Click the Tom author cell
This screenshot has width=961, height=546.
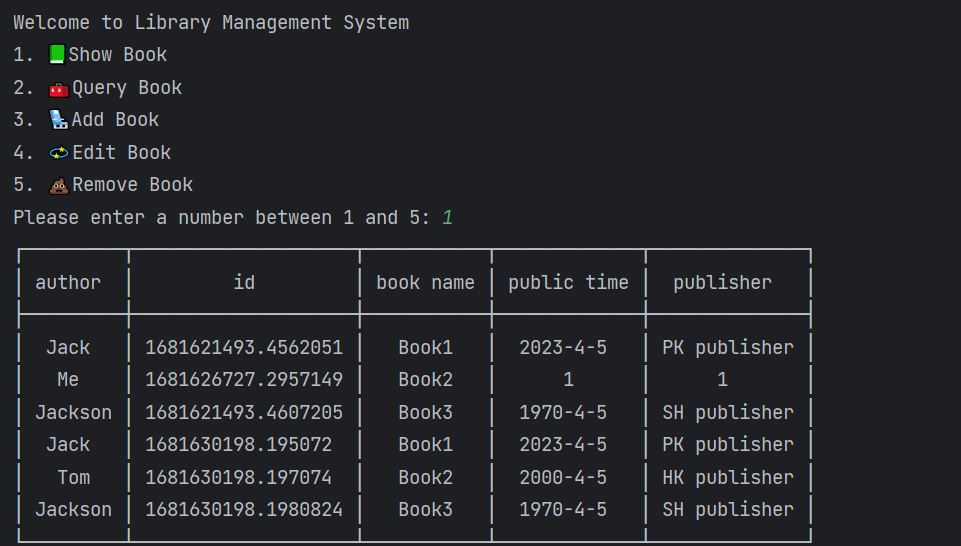tap(74, 477)
